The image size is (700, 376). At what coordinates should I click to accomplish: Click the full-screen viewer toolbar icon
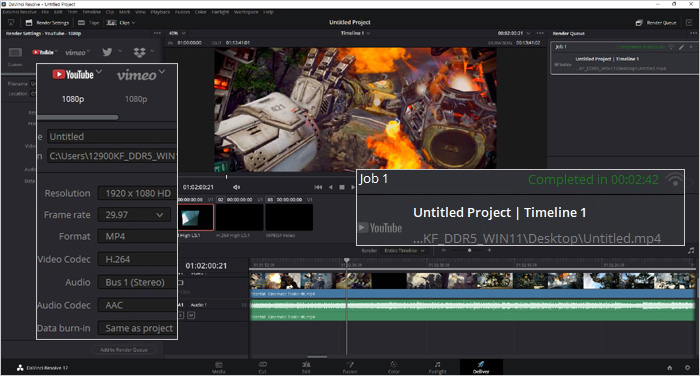coord(11,22)
